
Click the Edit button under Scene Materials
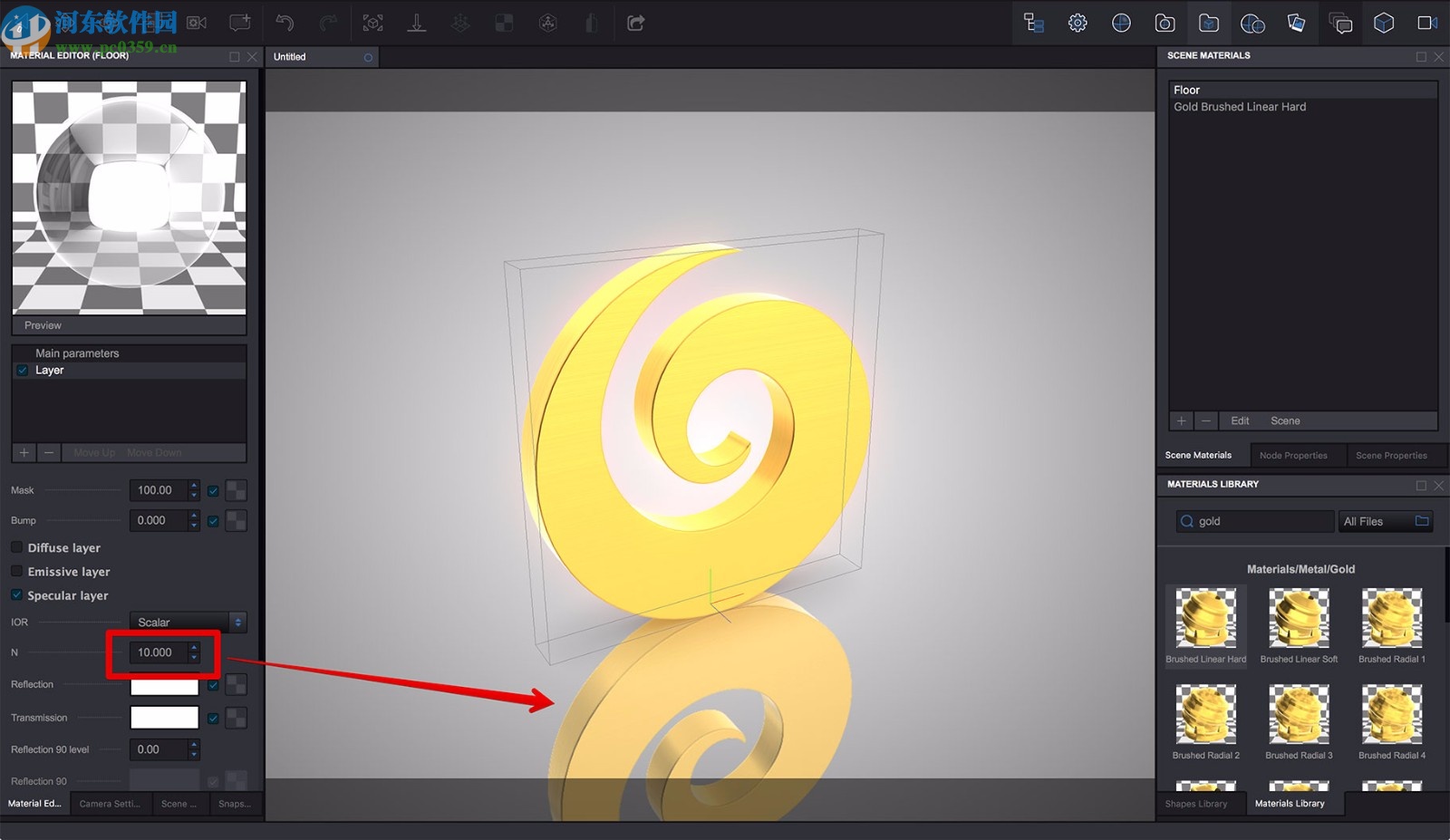[x=1239, y=420]
